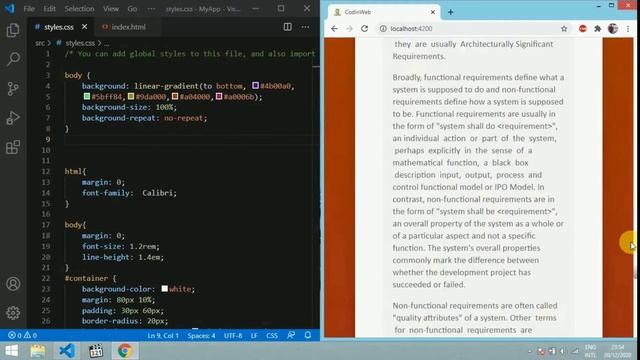Open color picker for white swatch
Screen dimensions: 640x360
pos(164,289)
